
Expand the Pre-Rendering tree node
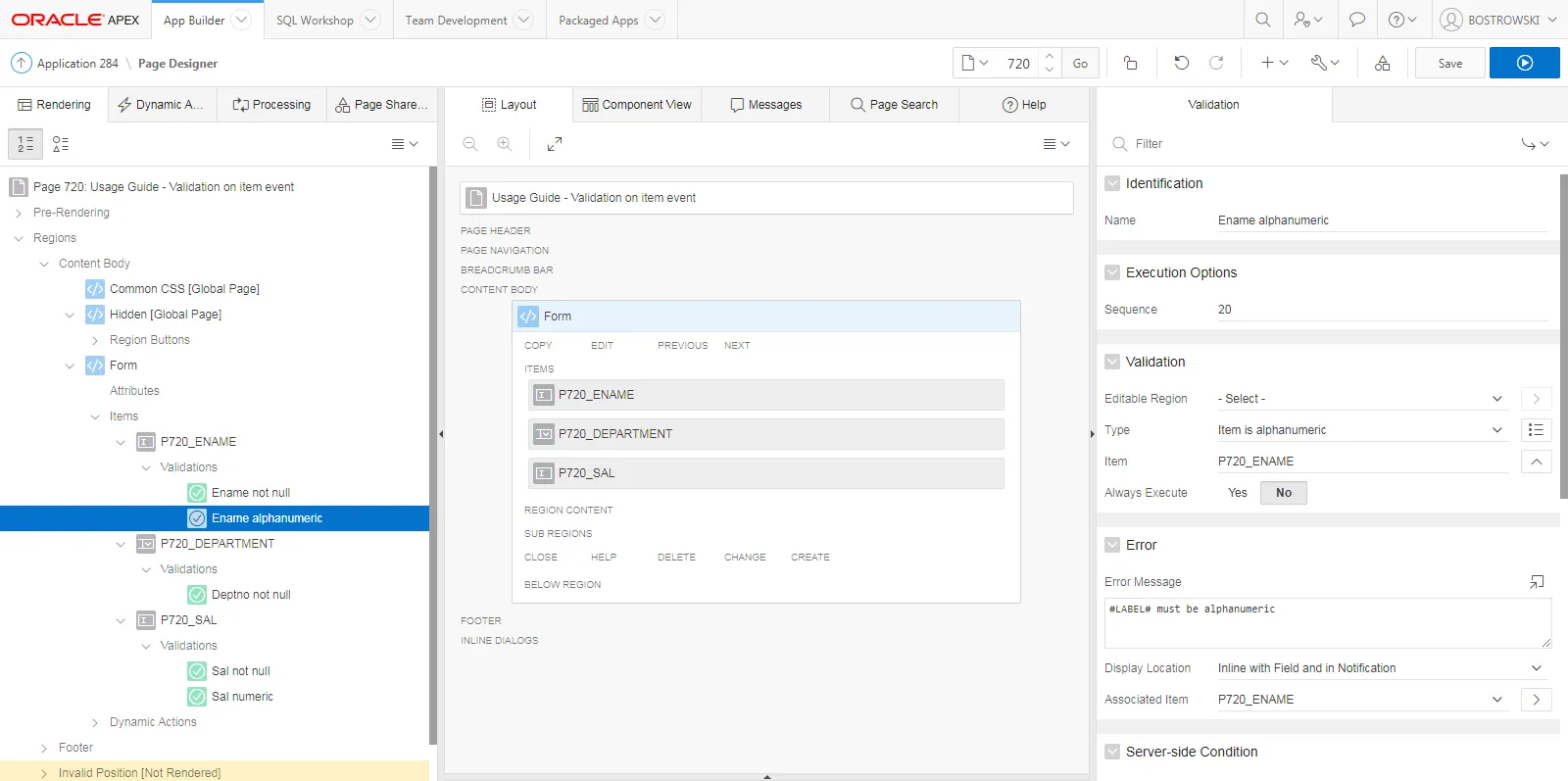click(19, 213)
